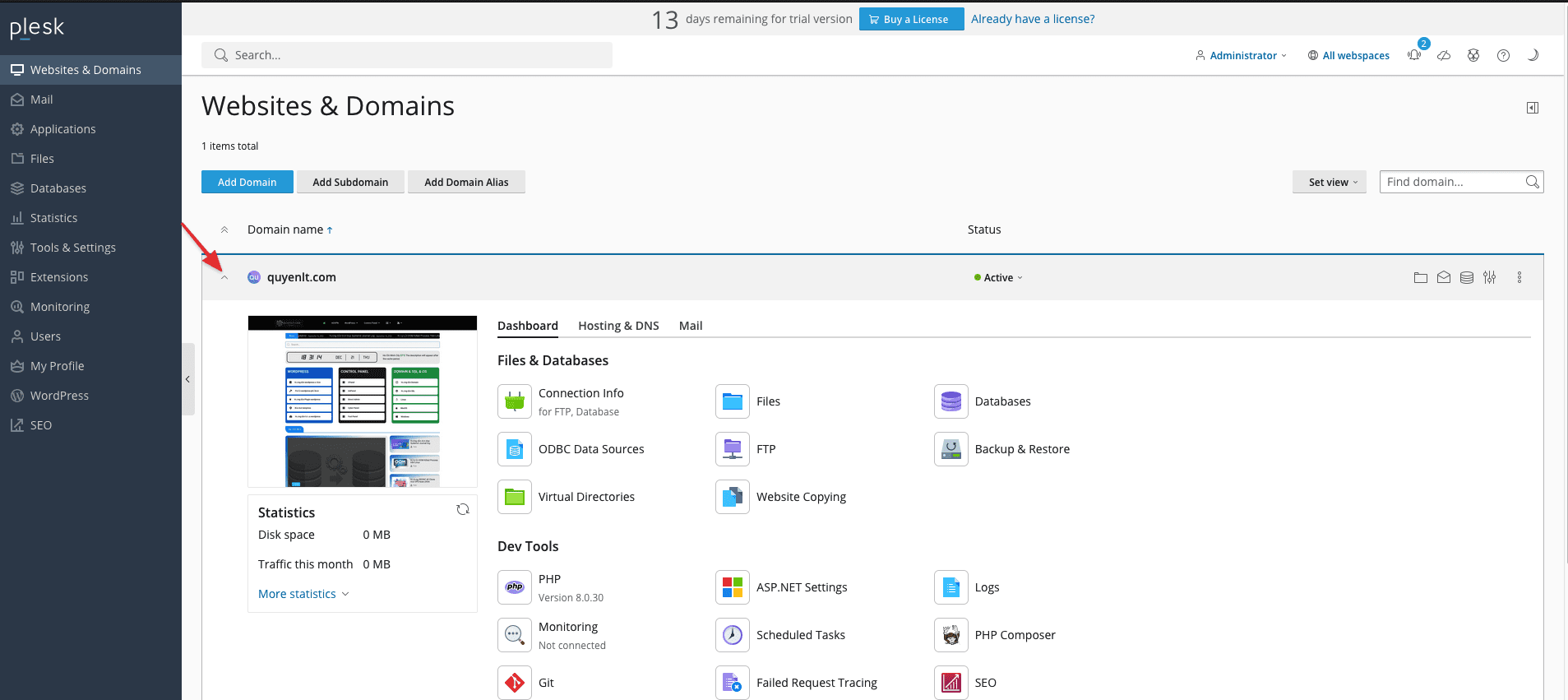Open the ASP.NET Settings icon

point(733,587)
